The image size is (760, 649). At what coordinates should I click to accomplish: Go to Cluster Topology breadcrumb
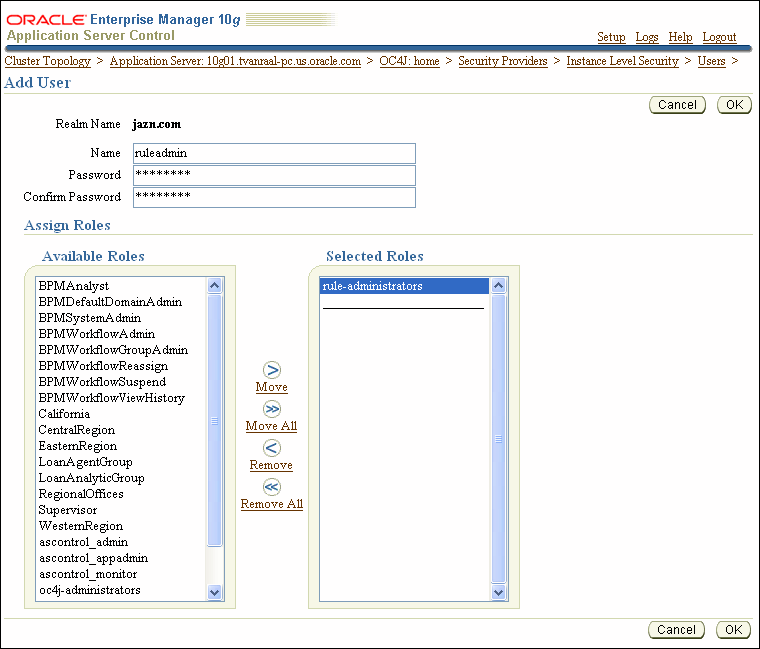point(48,61)
